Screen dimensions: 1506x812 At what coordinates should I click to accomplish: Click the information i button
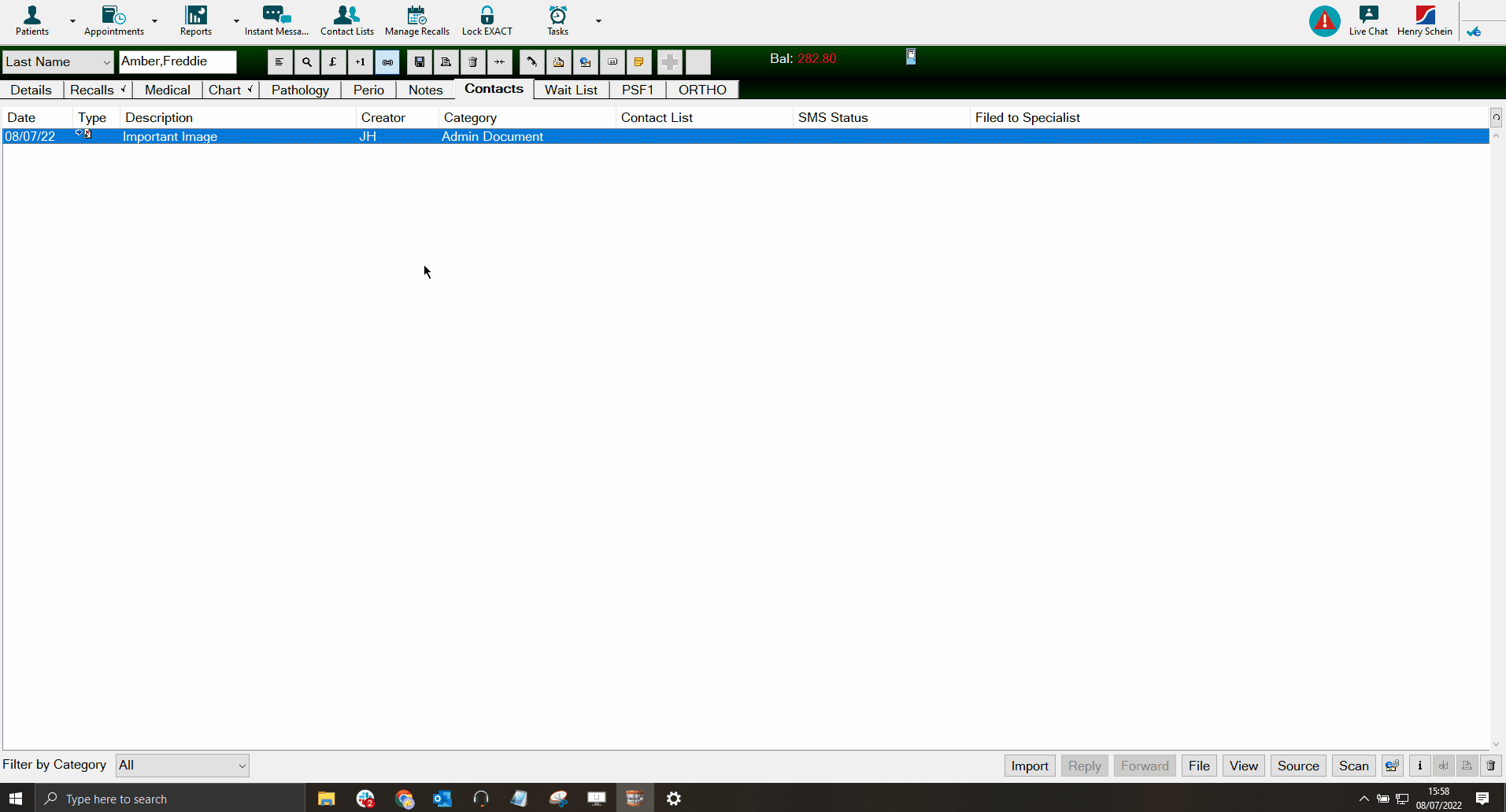pyautogui.click(x=1420, y=766)
